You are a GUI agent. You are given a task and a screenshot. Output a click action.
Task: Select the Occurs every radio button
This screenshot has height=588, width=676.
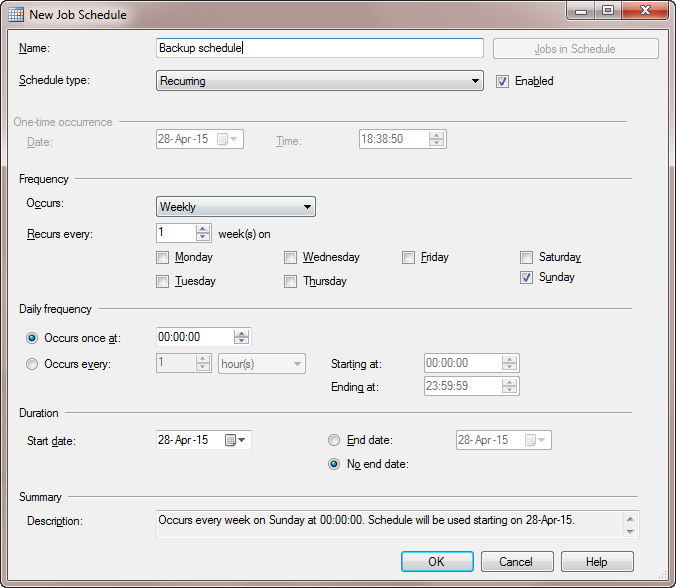(x=32, y=364)
